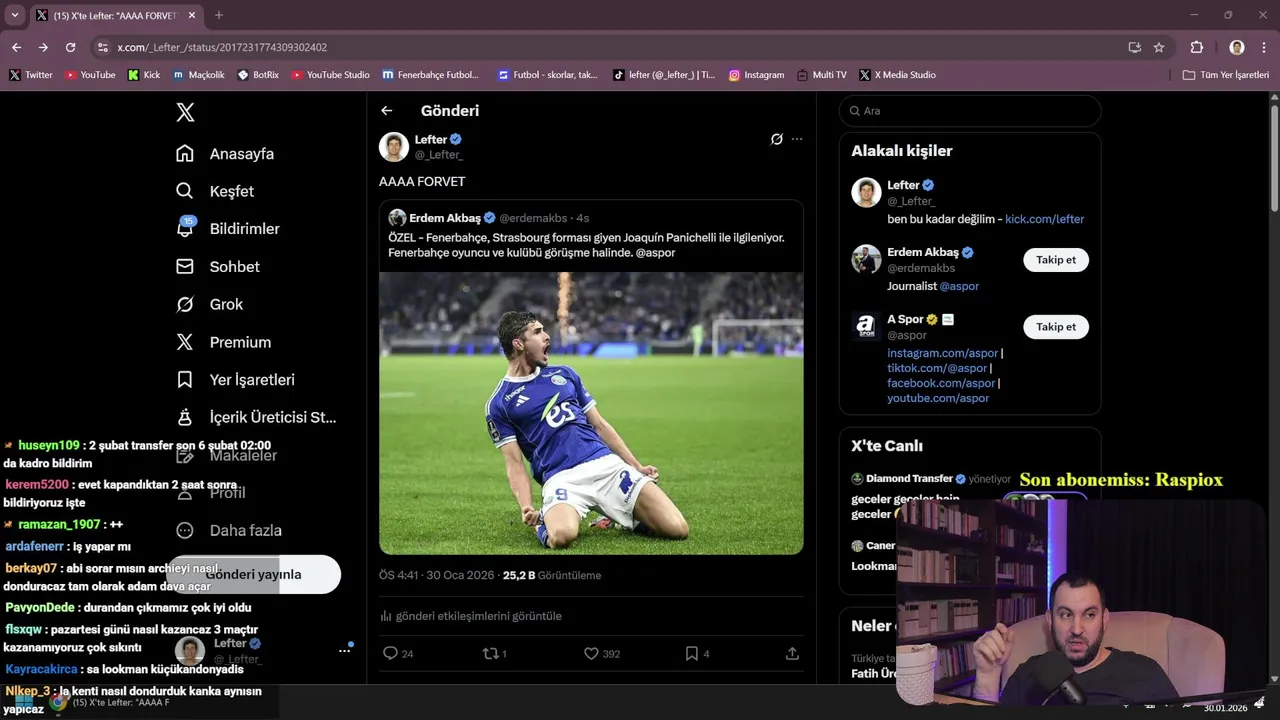Open Keşfet explore page

pos(215,191)
